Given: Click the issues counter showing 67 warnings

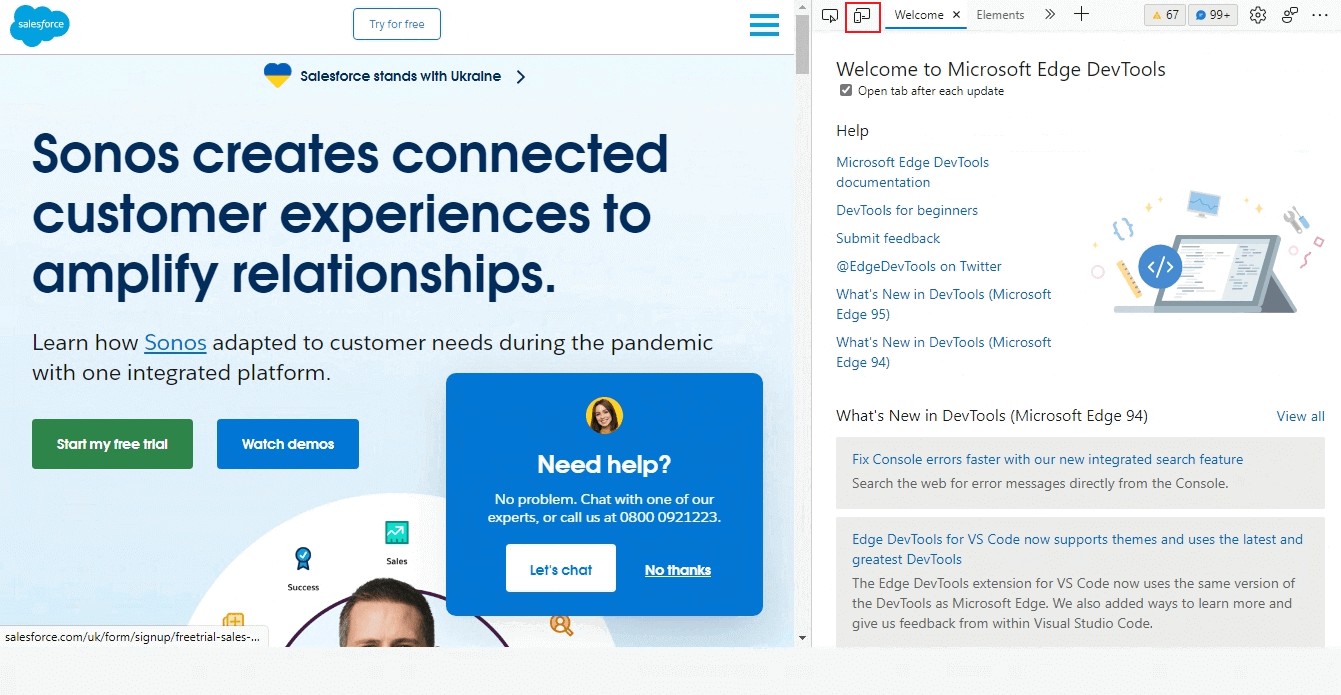Looking at the screenshot, I should coord(1164,15).
